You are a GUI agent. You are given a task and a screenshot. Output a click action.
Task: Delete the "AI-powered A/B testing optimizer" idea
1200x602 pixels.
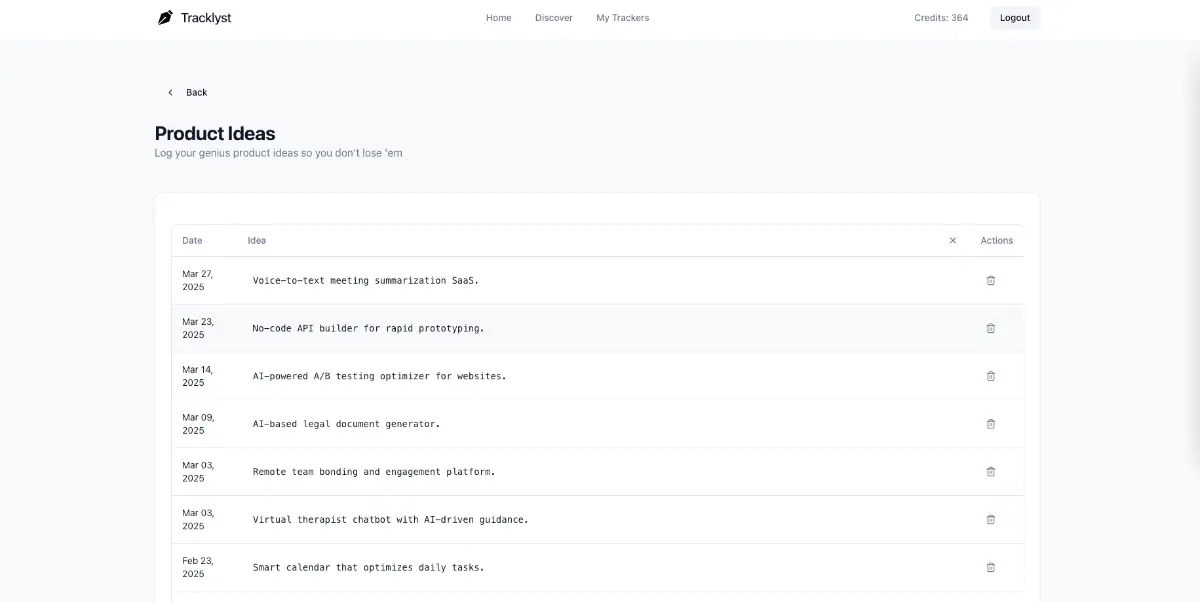[x=991, y=376]
